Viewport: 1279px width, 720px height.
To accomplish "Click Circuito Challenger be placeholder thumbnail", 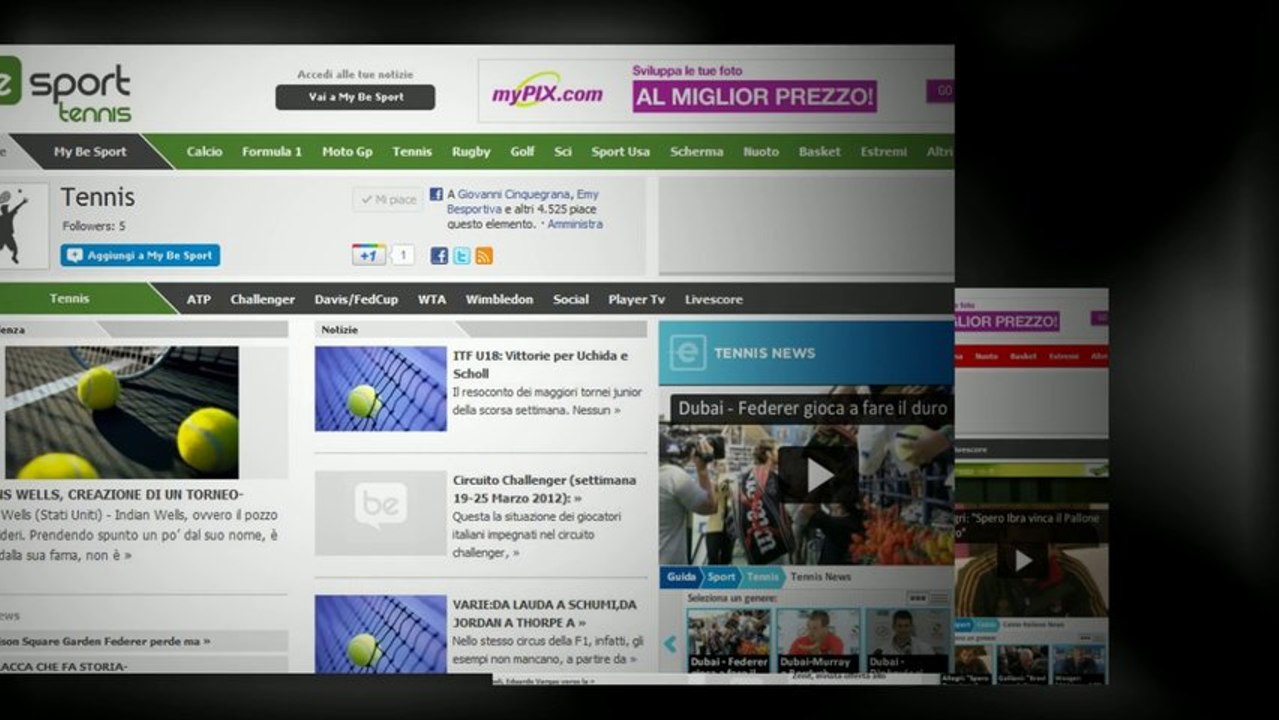I will pyautogui.click(x=381, y=513).
